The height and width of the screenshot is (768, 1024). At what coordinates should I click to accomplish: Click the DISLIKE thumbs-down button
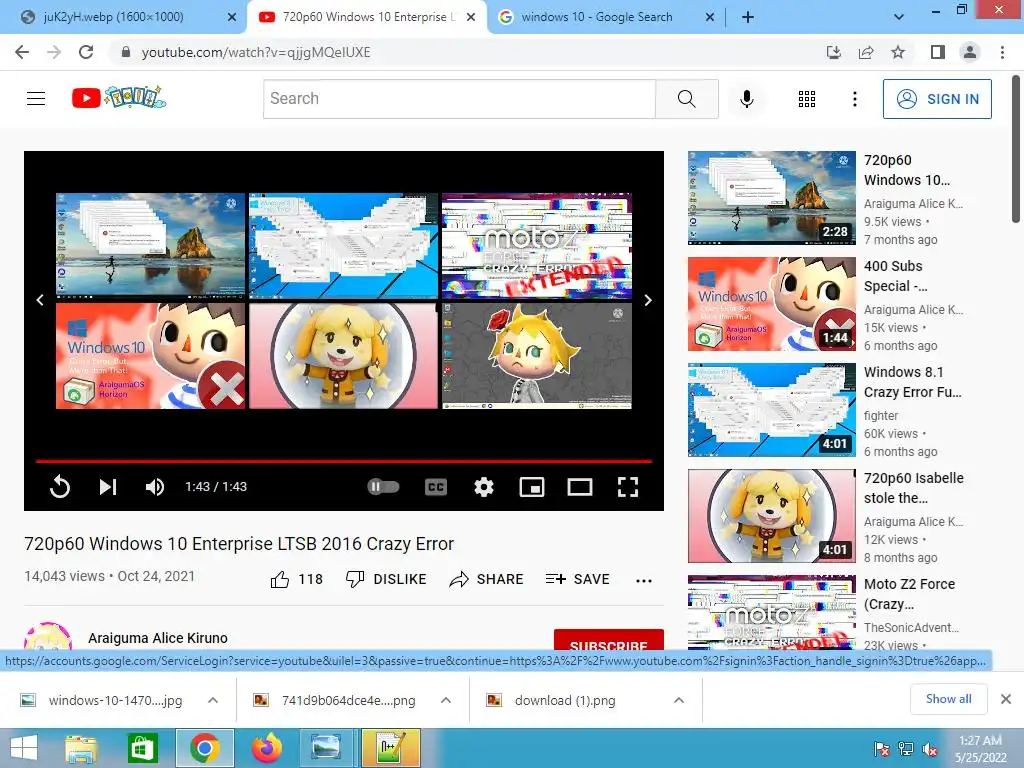tap(386, 579)
